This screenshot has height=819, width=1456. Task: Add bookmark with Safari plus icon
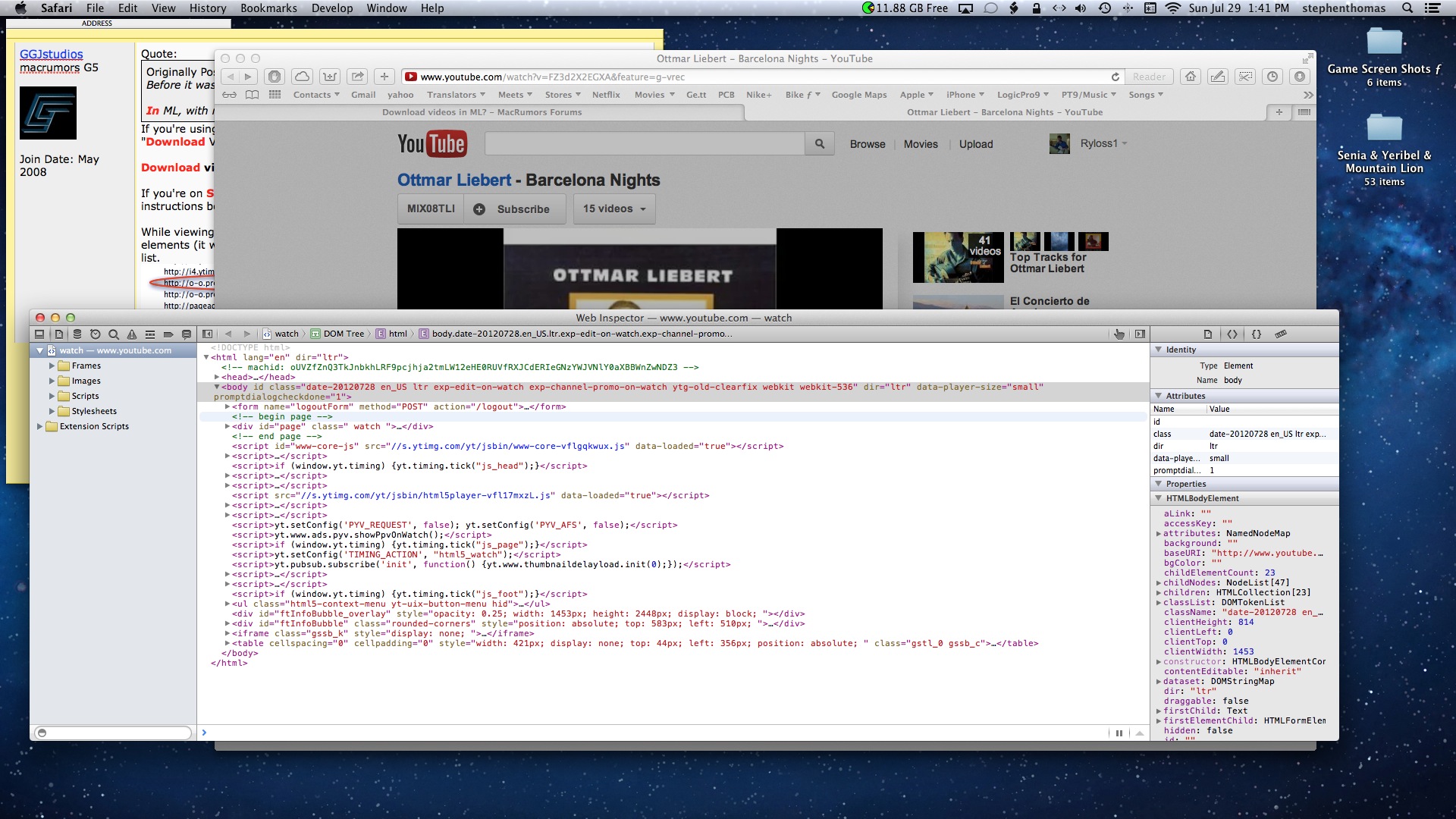tap(384, 77)
